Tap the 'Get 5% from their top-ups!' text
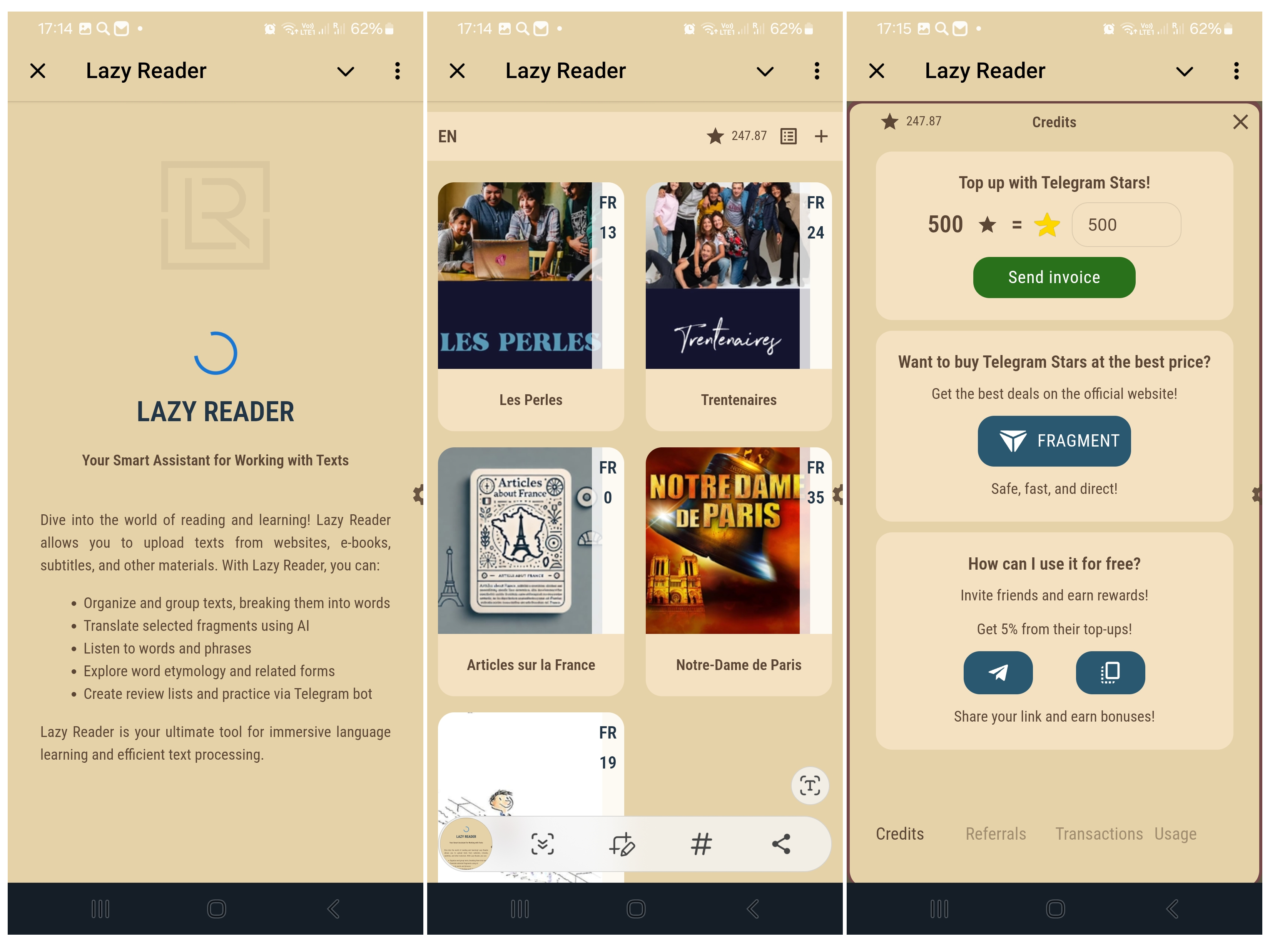Viewport: 1270px width, 952px height. [1054, 630]
